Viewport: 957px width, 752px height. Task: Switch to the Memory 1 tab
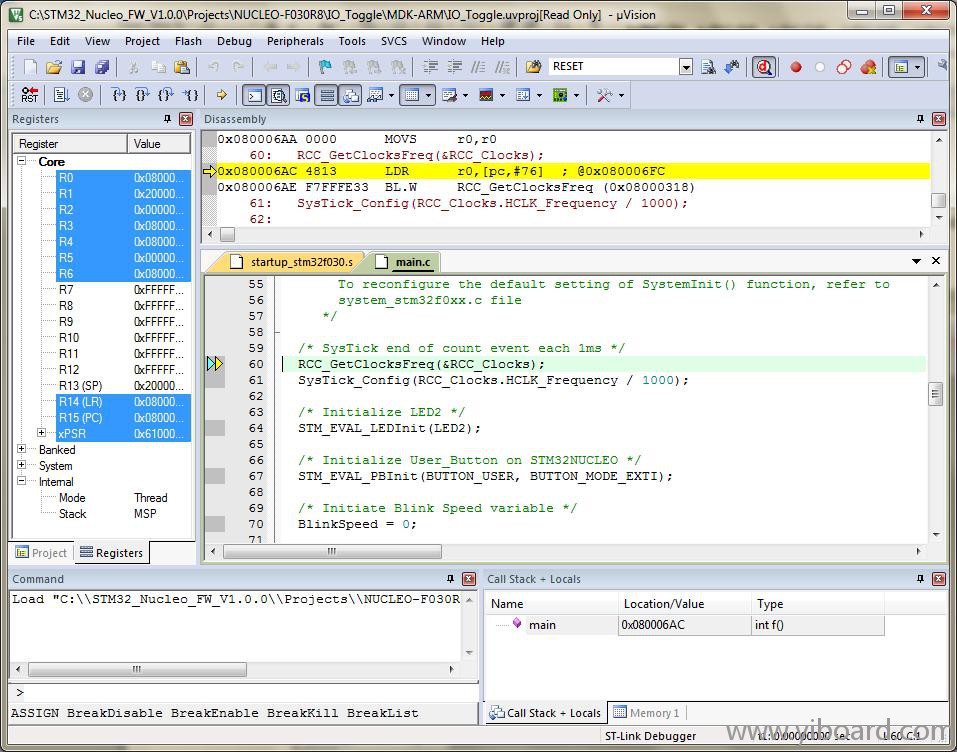point(646,712)
